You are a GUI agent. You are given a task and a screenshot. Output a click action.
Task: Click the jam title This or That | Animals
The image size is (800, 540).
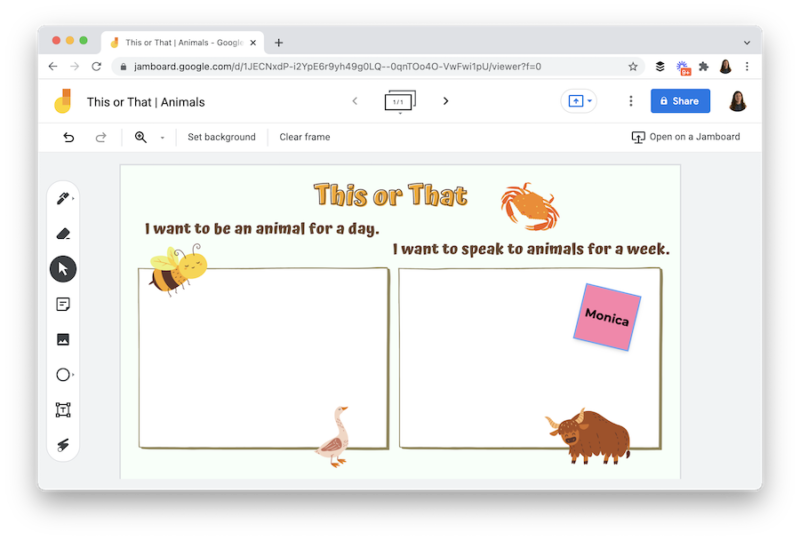tap(145, 102)
